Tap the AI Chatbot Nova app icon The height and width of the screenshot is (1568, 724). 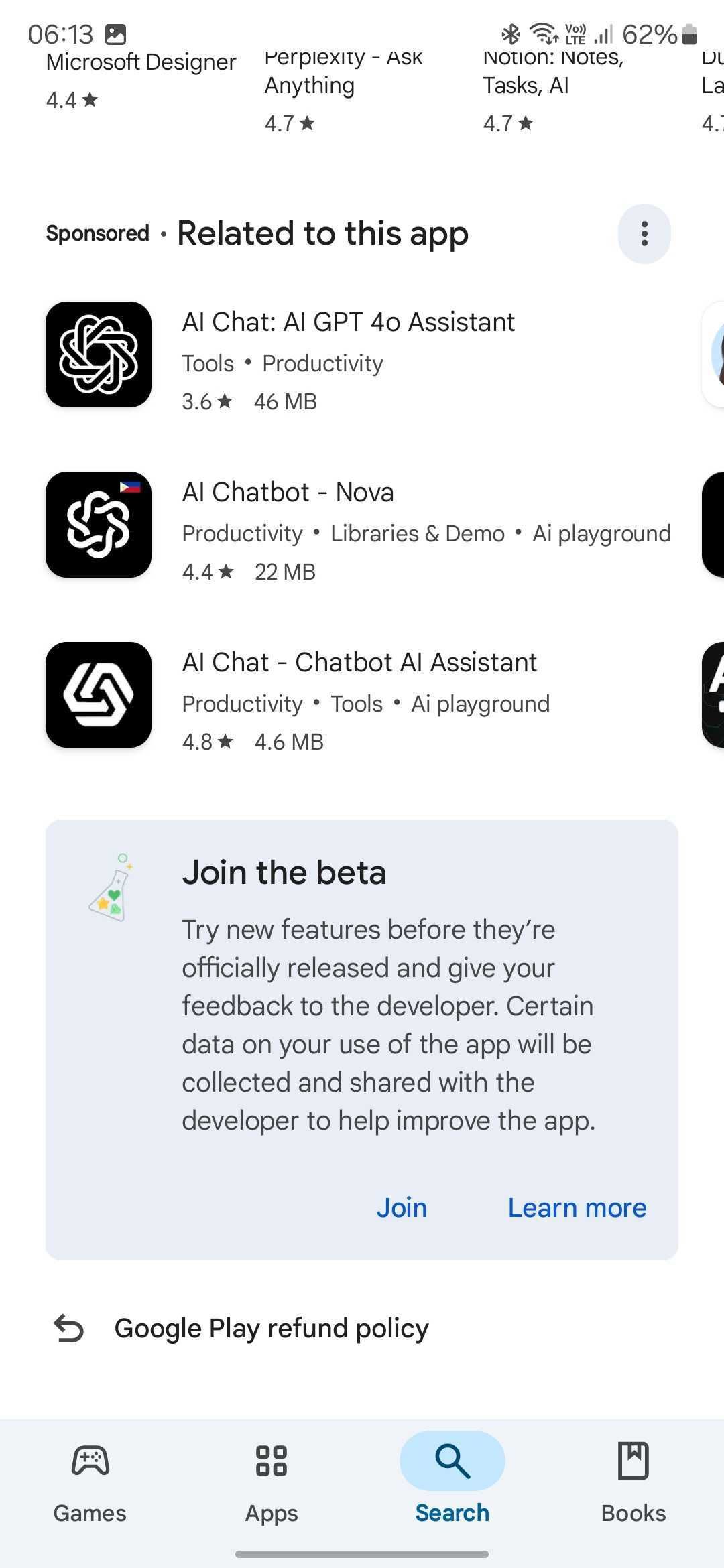click(x=99, y=525)
